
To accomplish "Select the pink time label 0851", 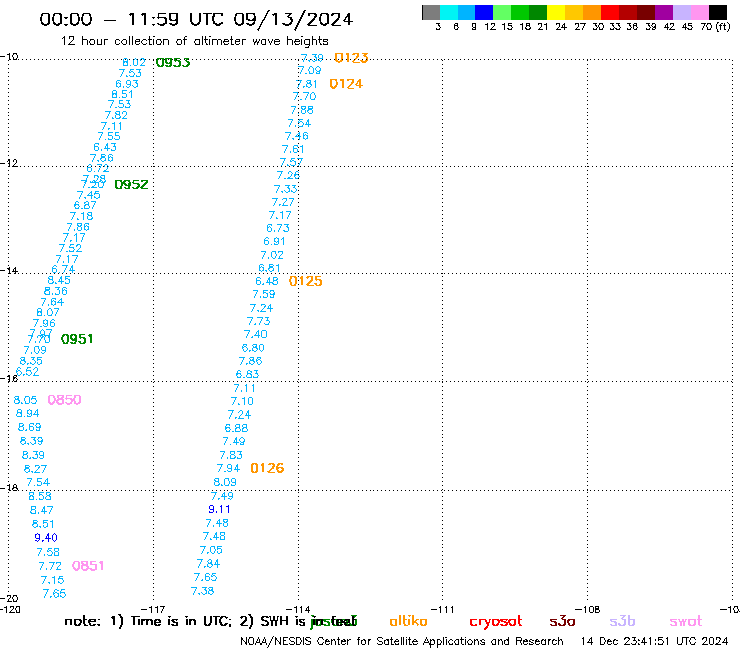I will 88,566.
